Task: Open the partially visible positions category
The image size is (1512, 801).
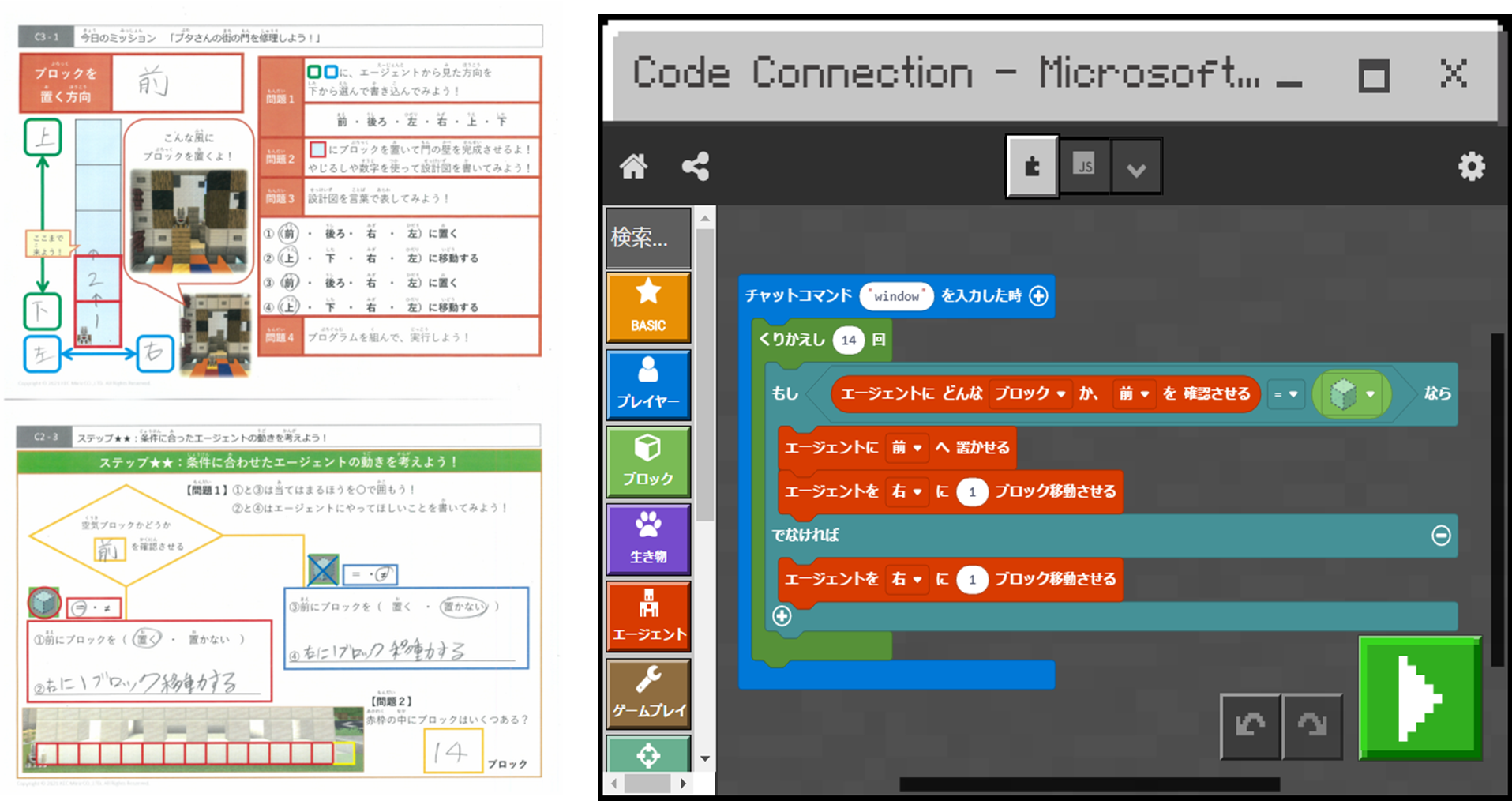Action: 648,754
